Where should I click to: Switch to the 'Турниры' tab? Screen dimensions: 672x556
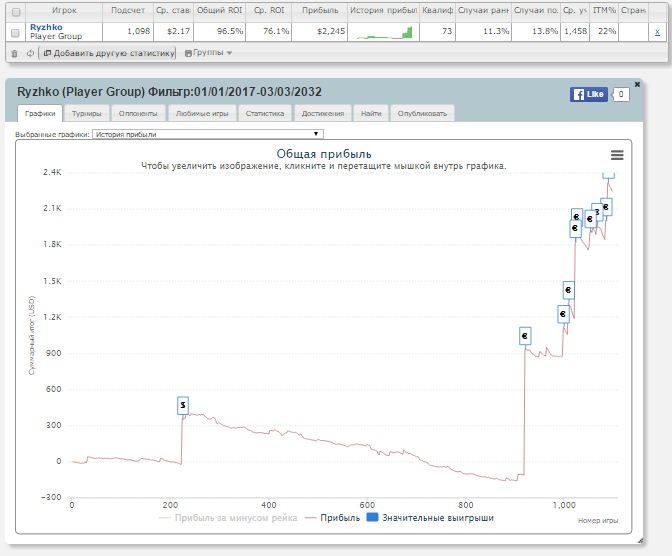(86, 113)
